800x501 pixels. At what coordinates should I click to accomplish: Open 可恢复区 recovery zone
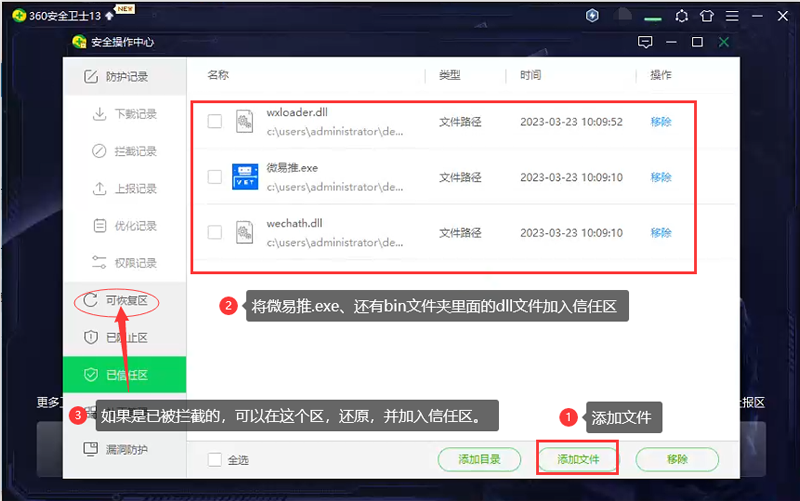click(x=124, y=300)
